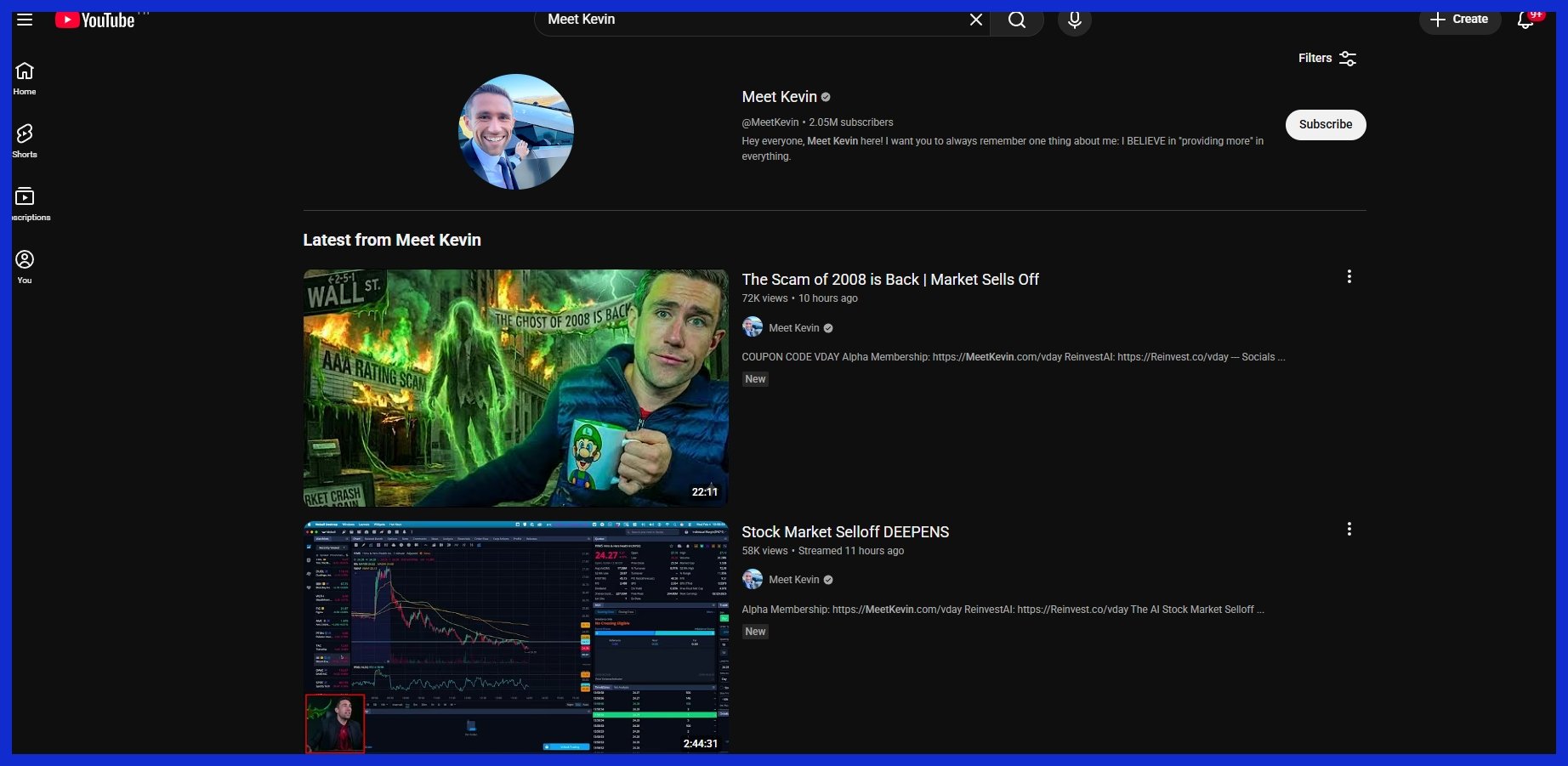
Task: Open the search Filters panel
Action: [x=1327, y=58]
